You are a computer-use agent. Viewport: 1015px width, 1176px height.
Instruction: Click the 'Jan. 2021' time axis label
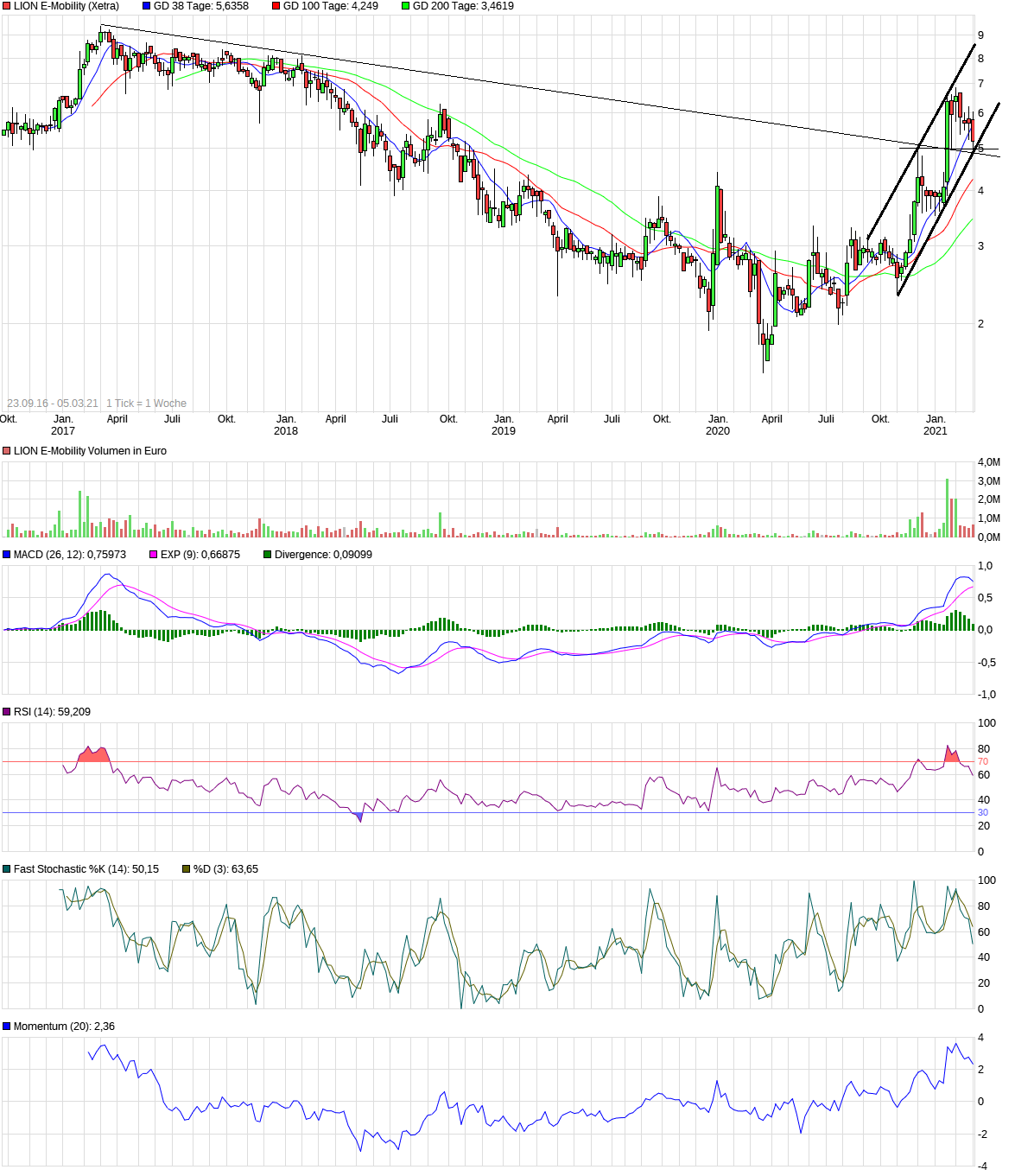pyautogui.click(x=936, y=425)
